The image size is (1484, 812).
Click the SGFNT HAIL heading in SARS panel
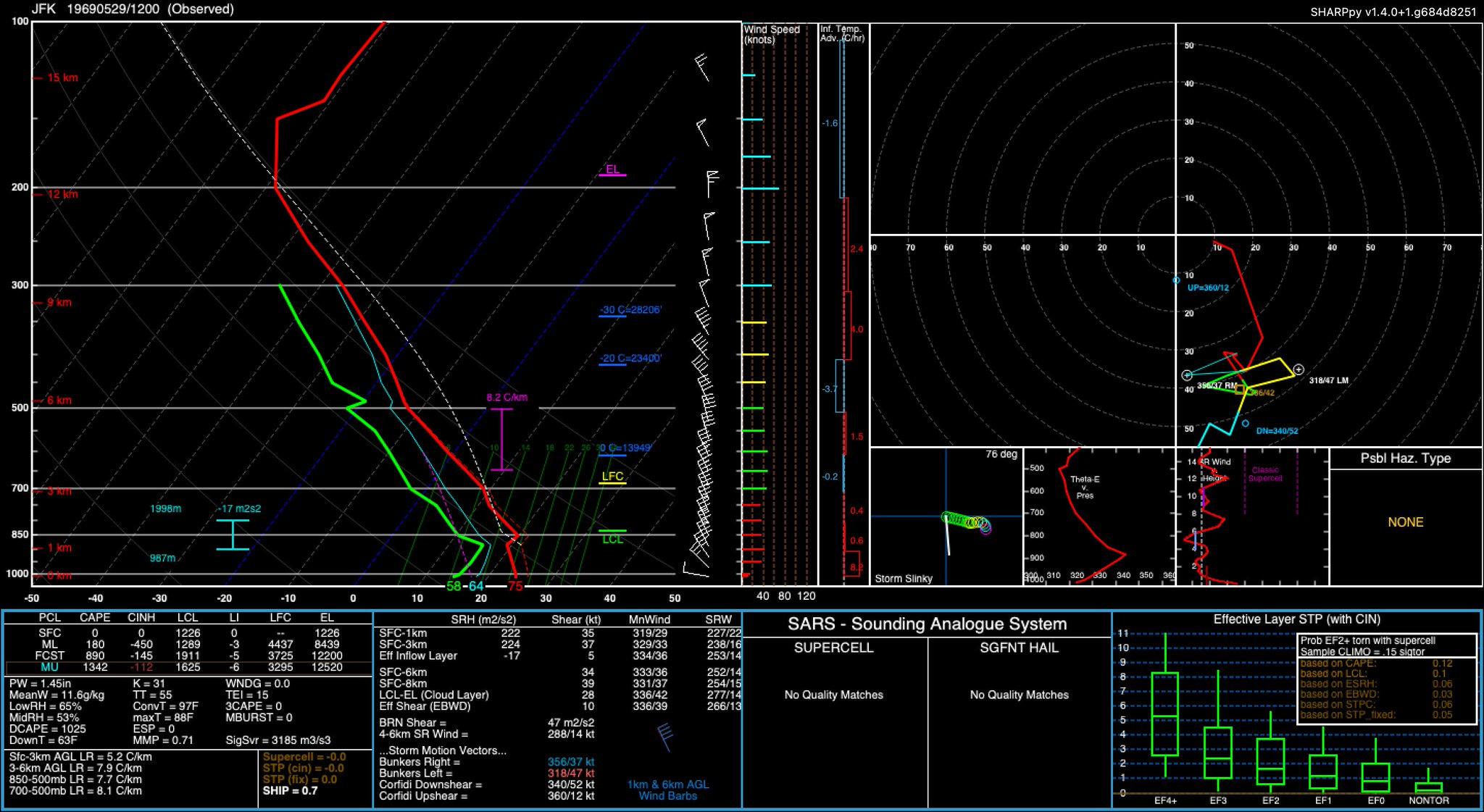1019,648
